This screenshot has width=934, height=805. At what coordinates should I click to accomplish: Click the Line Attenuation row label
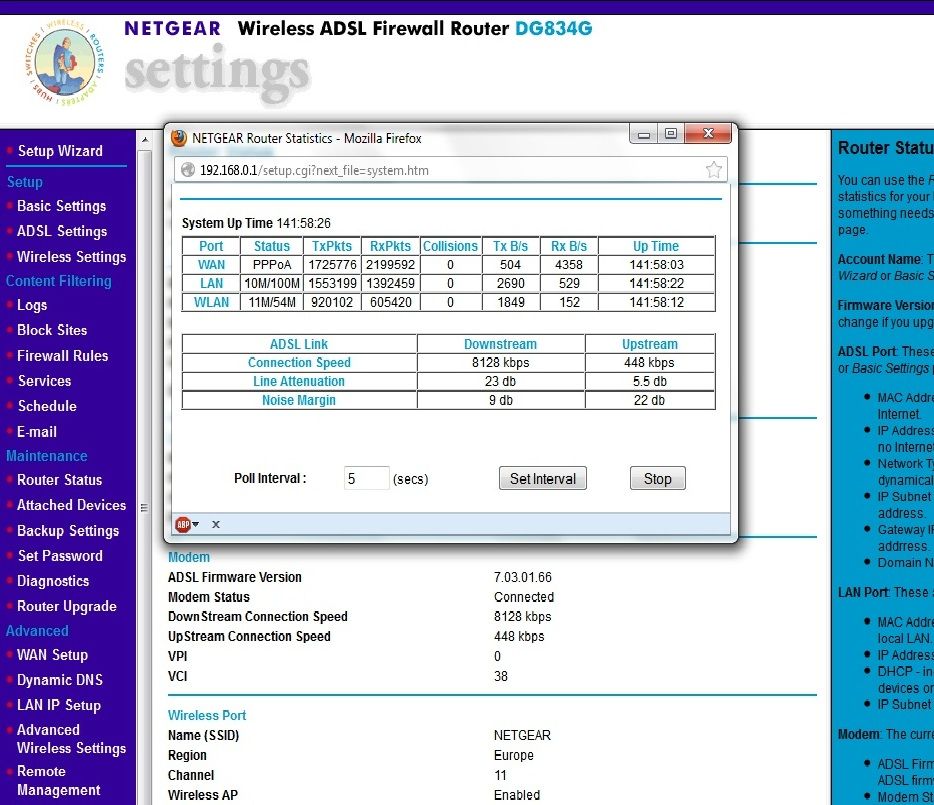[x=299, y=381]
